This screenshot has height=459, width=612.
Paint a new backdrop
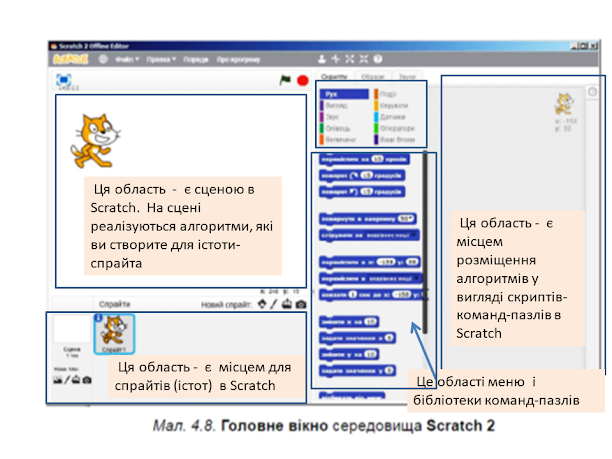tap(67, 380)
